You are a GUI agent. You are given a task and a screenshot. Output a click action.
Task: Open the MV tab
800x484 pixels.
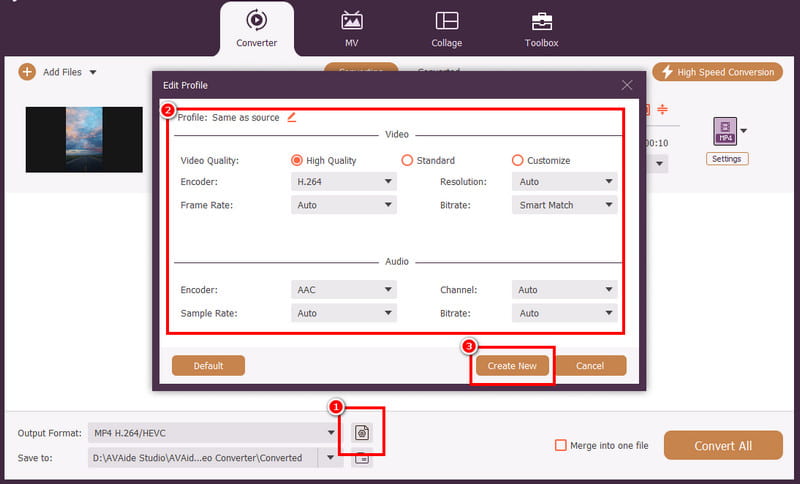click(x=352, y=29)
